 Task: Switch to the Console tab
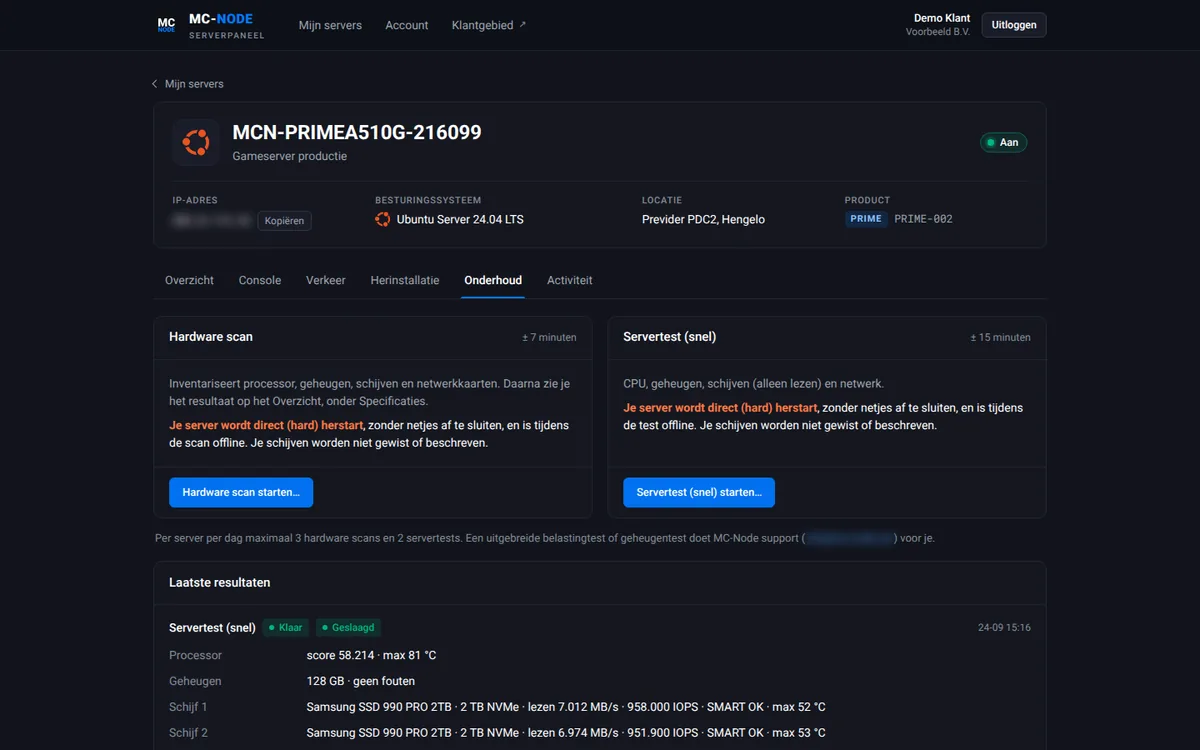coord(260,280)
